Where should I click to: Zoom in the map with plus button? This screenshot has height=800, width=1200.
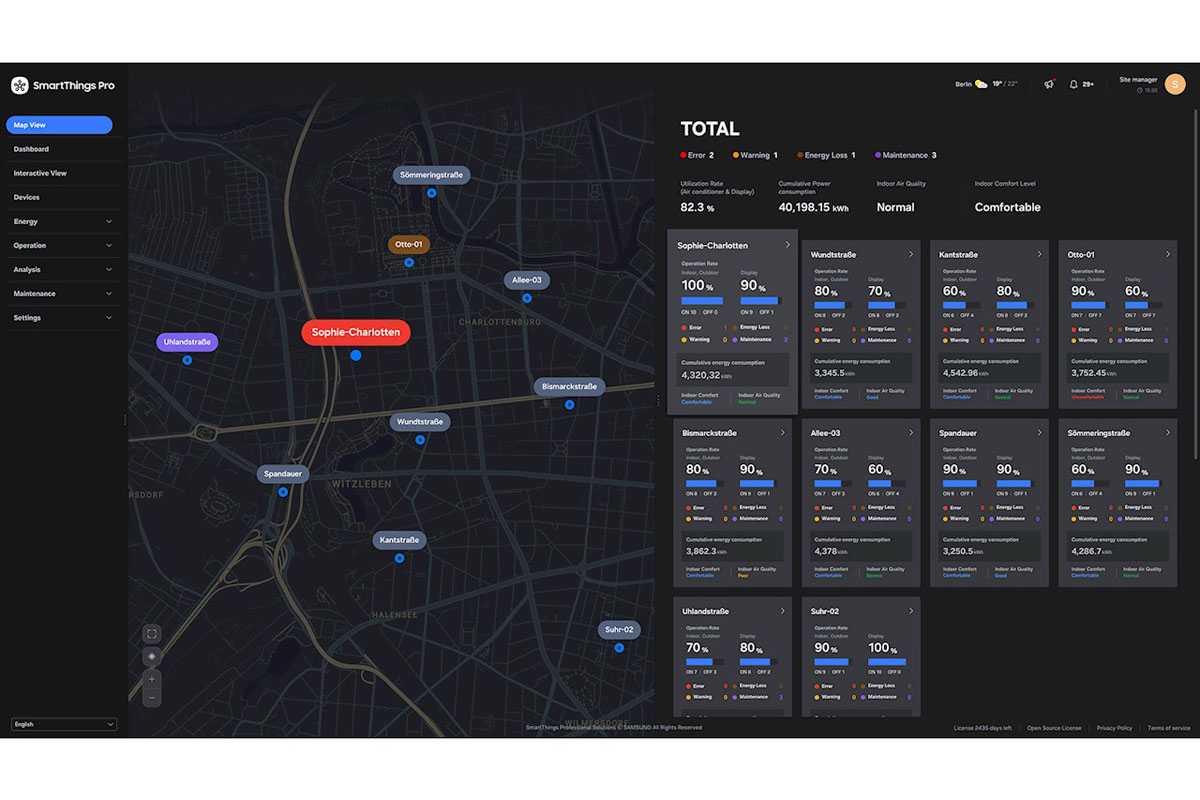152,679
